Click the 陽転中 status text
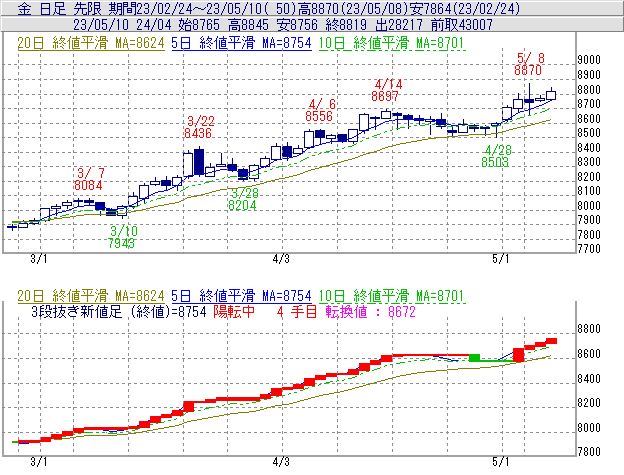624x475 pixels. pos(234,311)
